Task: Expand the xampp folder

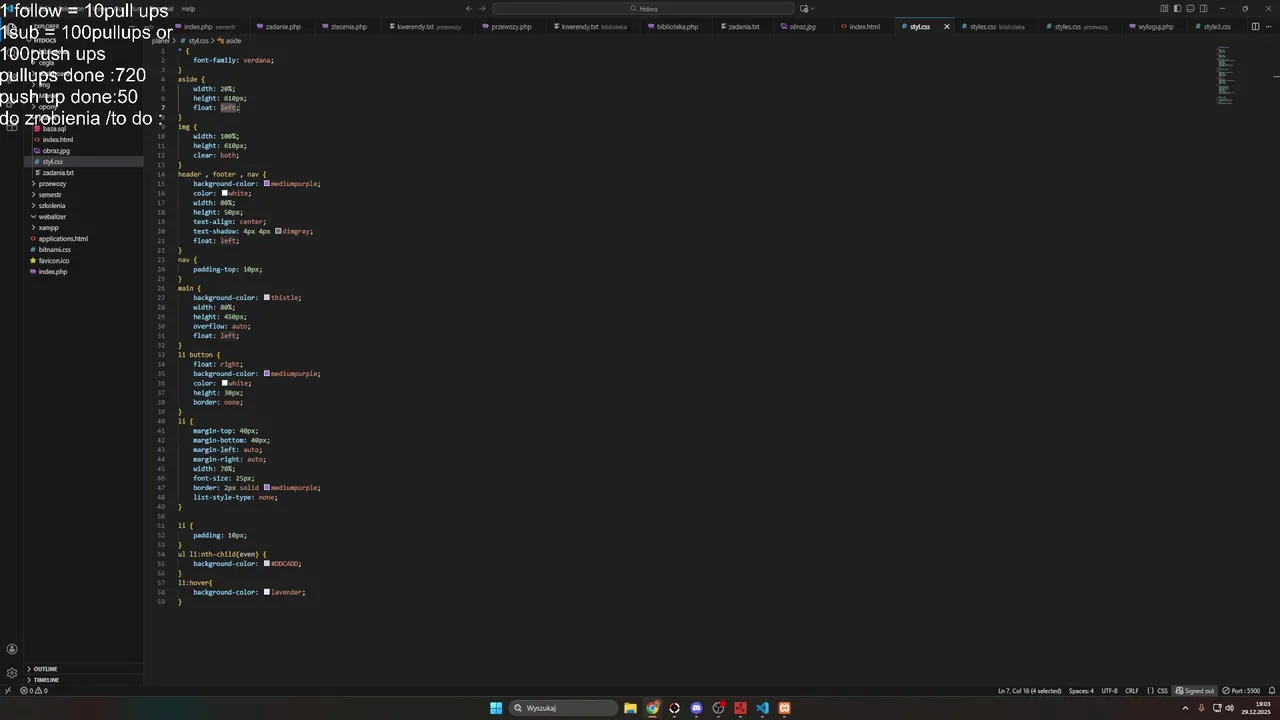Action: [84, 228]
